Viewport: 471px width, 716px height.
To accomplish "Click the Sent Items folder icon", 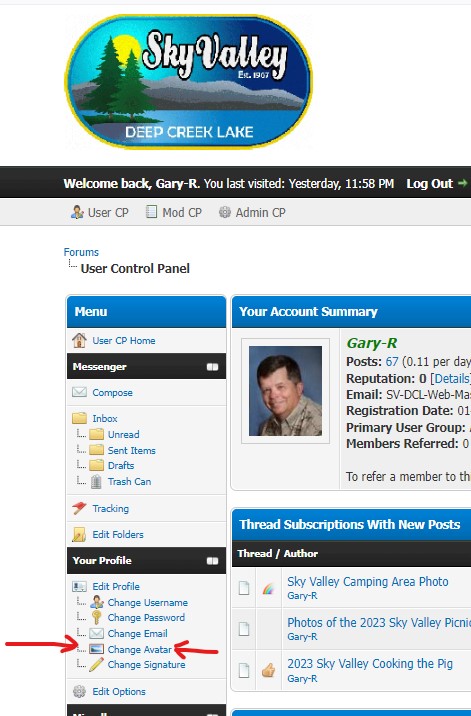I will [x=96, y=450].
